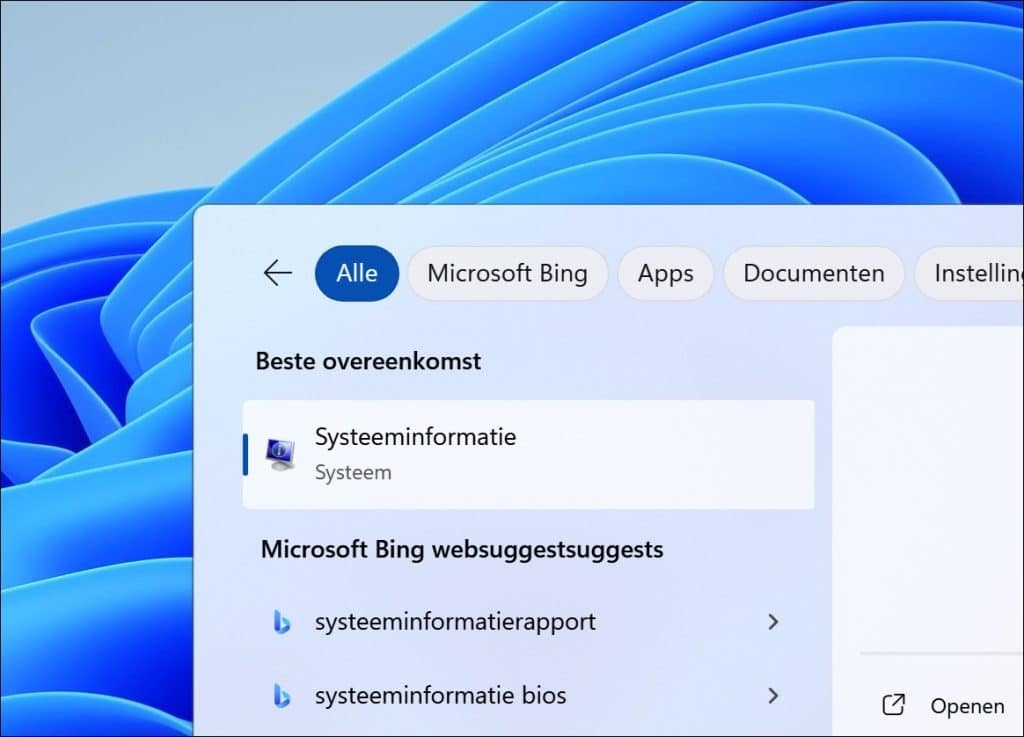Open the Instellingen filter tab
The width and height of the screenshot is (1024, 737).
click(970, 273)
